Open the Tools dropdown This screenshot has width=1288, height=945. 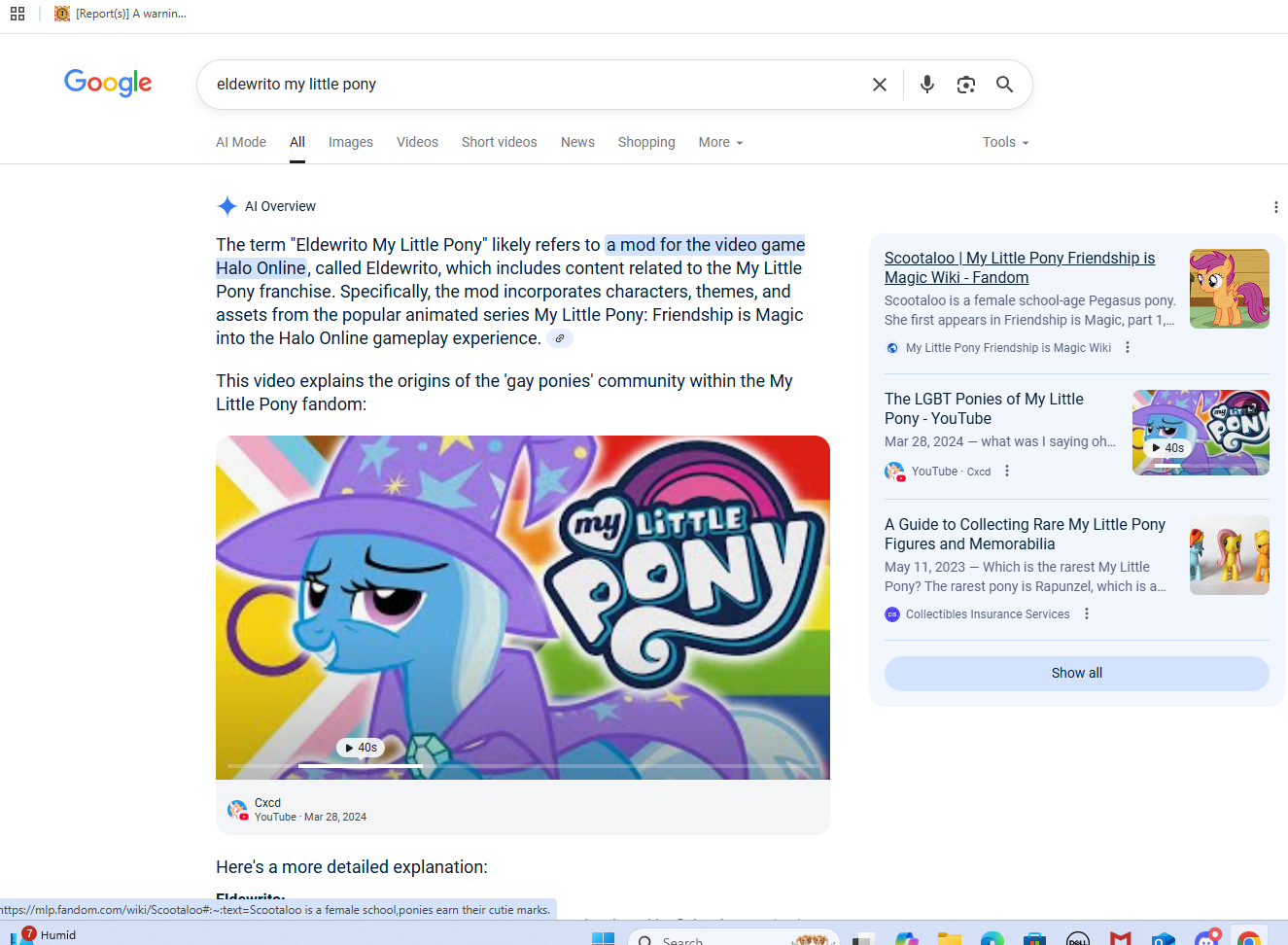pyautogui.click(x=1005, y=142)
